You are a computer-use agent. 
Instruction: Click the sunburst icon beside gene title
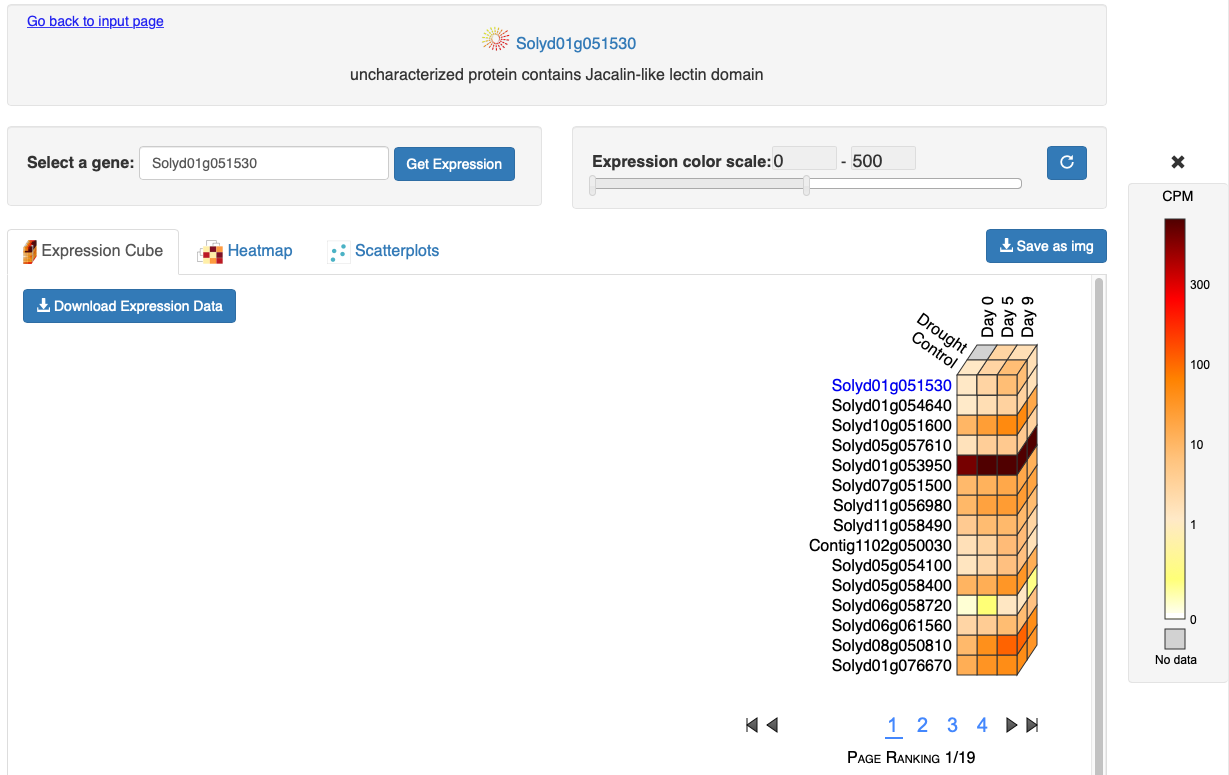[x=496, y=40]
